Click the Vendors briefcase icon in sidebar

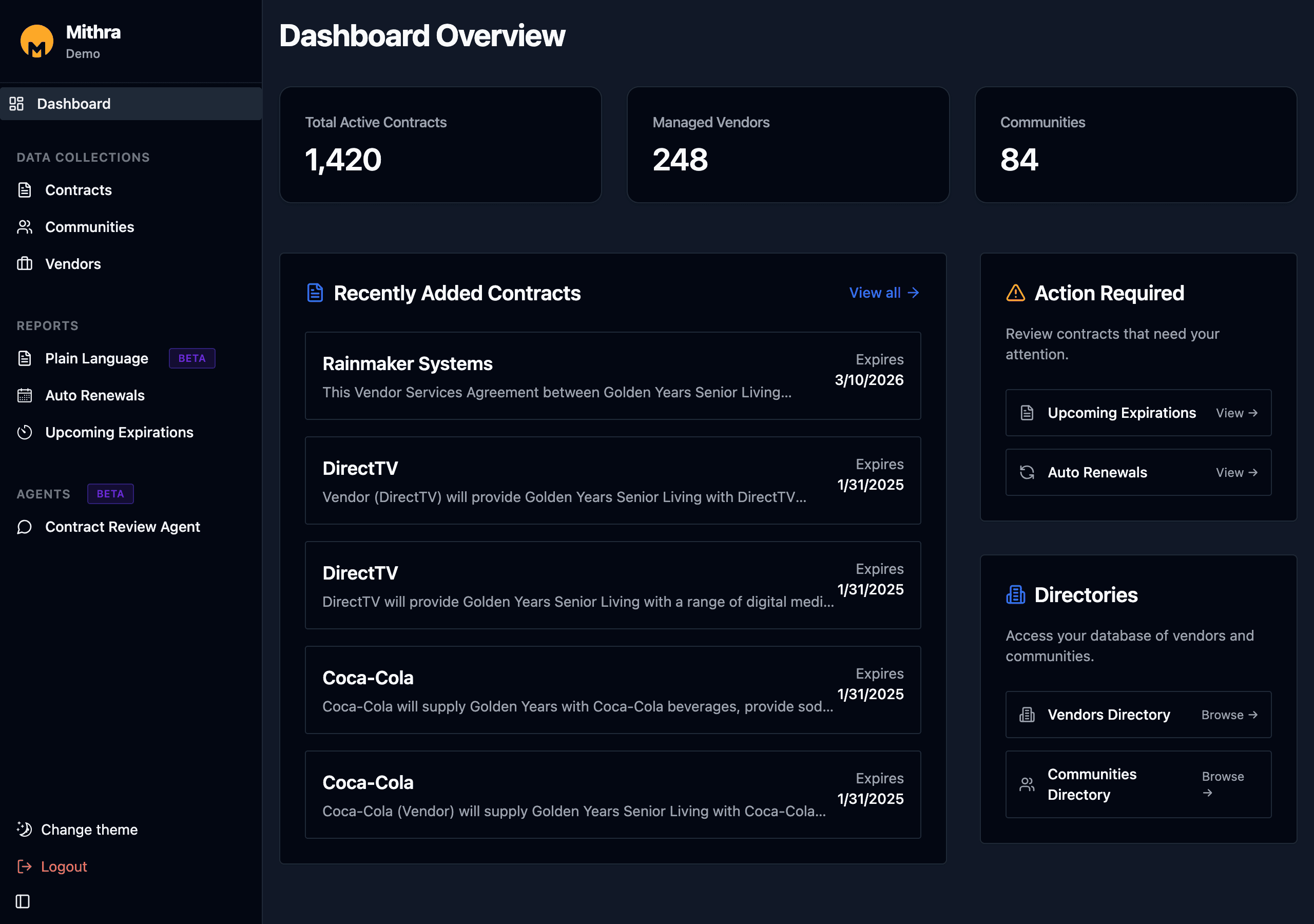tap(25, 263)
